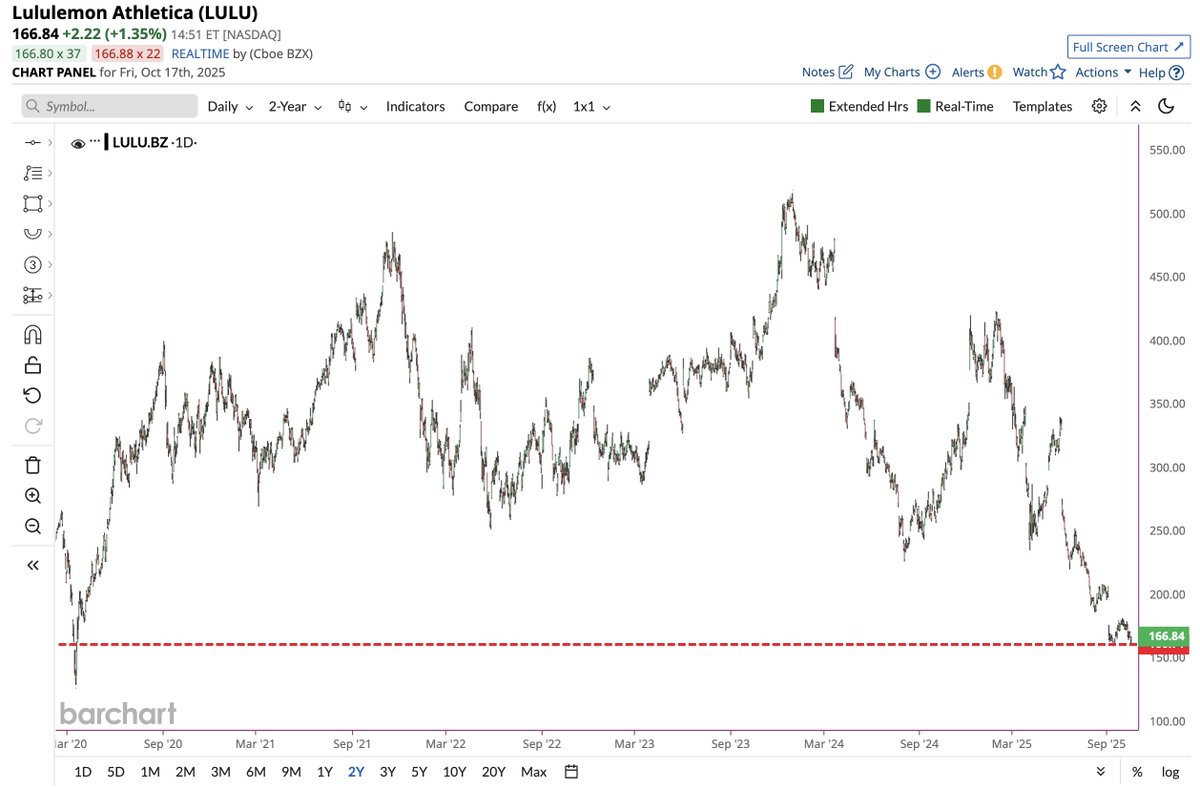Unlock drawings via the padlock icon
The image size is (1200, 789).
coord(32,364)
